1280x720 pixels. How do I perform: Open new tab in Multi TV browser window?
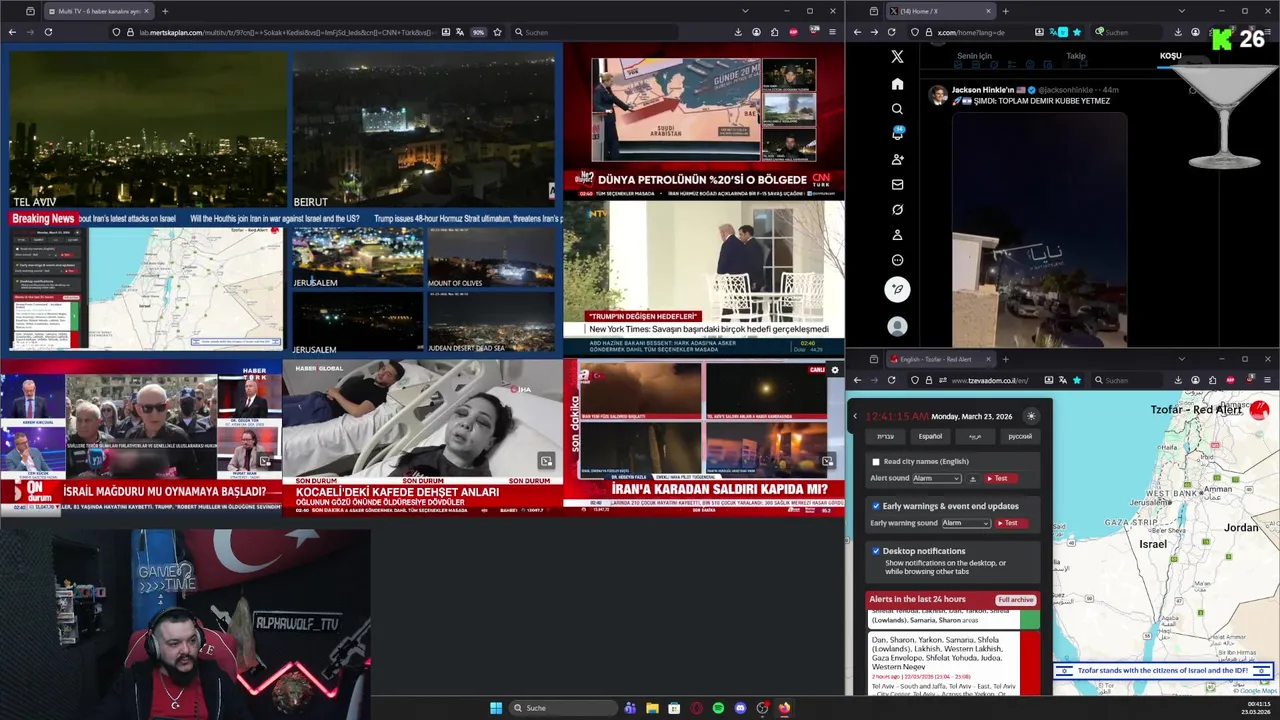pyautogui.click(x=165, y=11)
